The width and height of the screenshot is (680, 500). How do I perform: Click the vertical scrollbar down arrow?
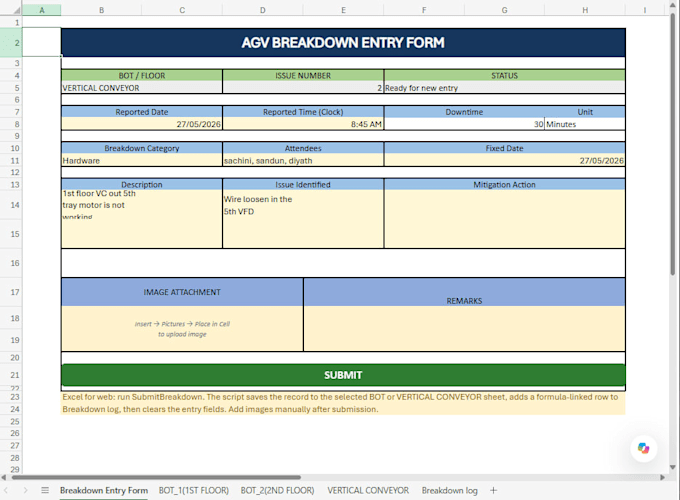(673, 467)
